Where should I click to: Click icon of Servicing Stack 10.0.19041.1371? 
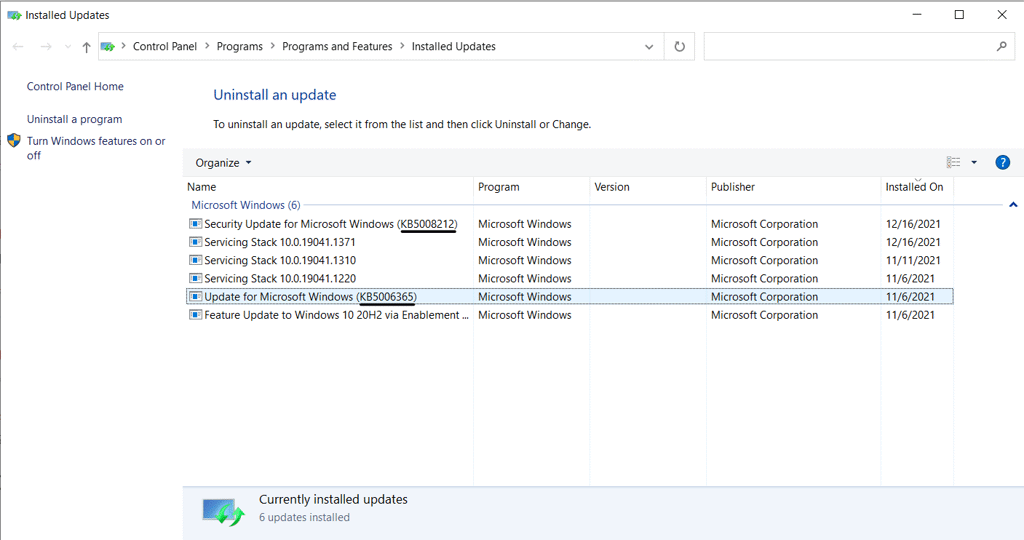195,242
